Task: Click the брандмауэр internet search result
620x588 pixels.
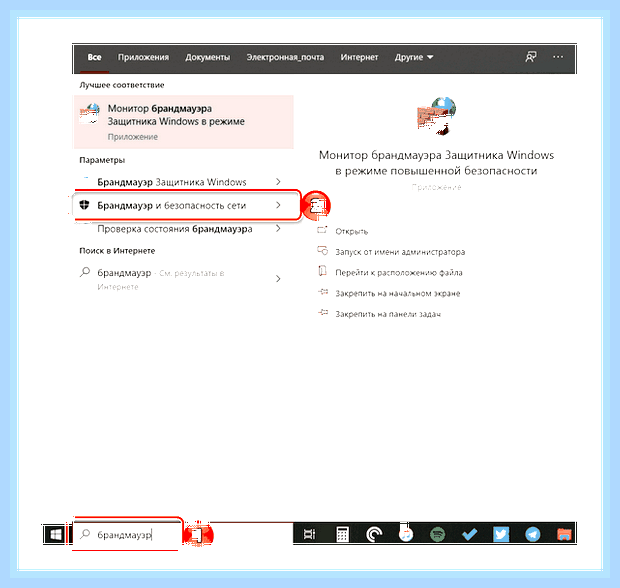Action: coord(183,279)
